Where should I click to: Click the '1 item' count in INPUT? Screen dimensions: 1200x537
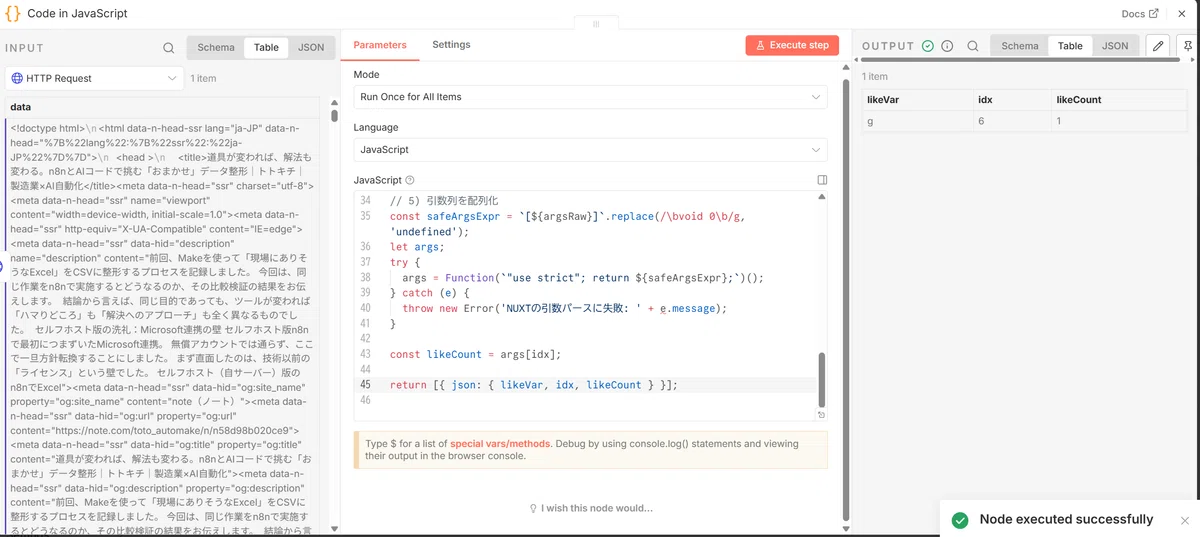[x=204, y=78]
